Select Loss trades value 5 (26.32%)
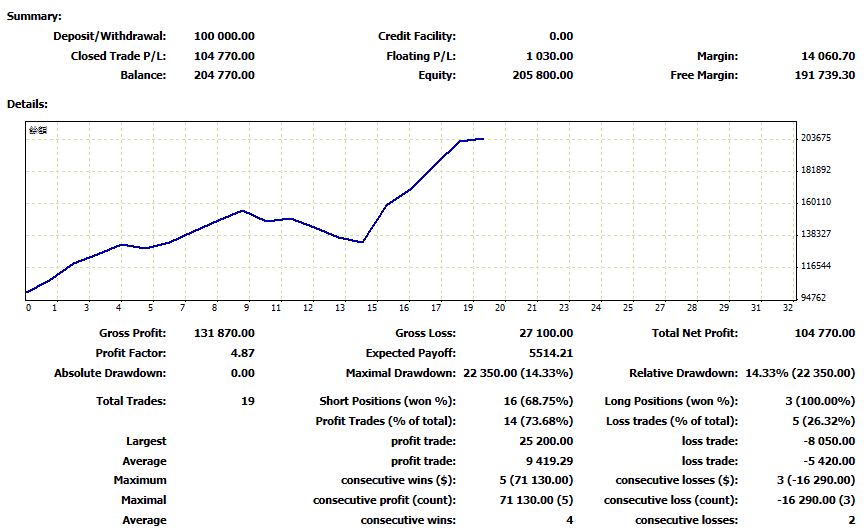The height and width of the screenshot is (530, 864). (x=824, y=421)
